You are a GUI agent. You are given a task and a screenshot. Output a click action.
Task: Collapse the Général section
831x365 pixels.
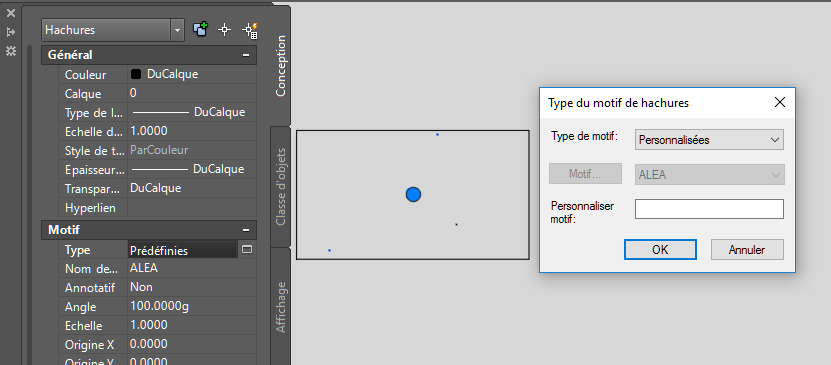(246, 55)
